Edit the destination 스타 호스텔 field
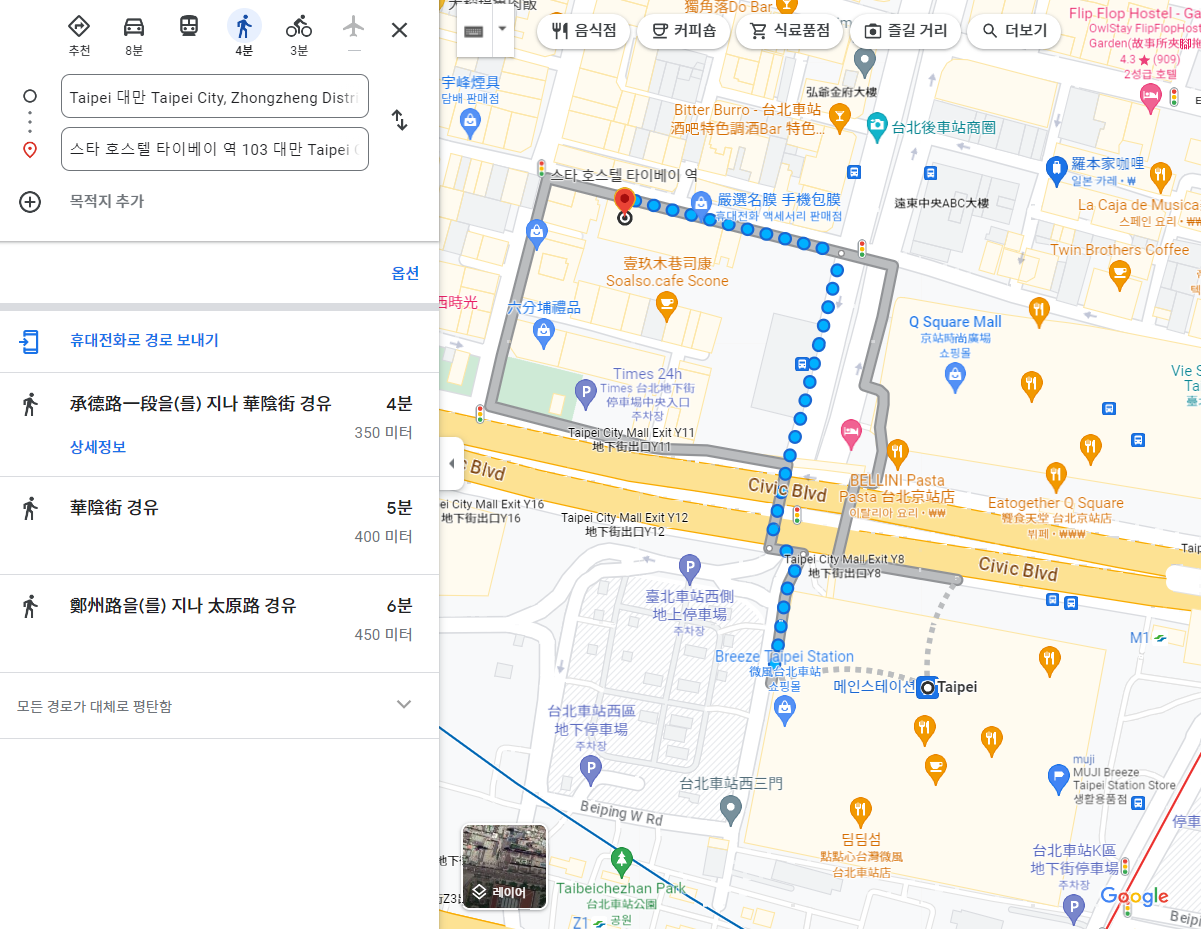This screenshot has height=929, width=1201. (215, 149)
